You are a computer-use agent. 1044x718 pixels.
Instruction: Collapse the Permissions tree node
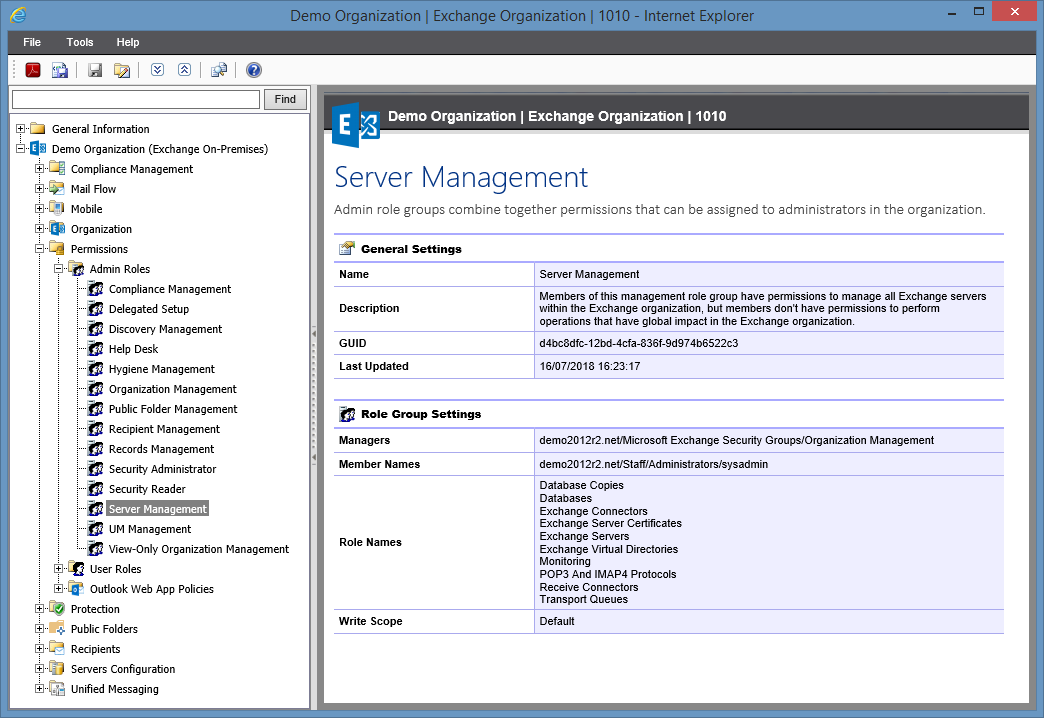coord(40,249)
